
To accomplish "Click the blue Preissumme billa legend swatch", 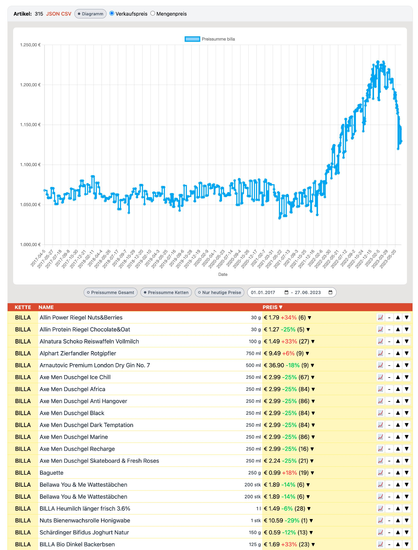I will [192, 39].
